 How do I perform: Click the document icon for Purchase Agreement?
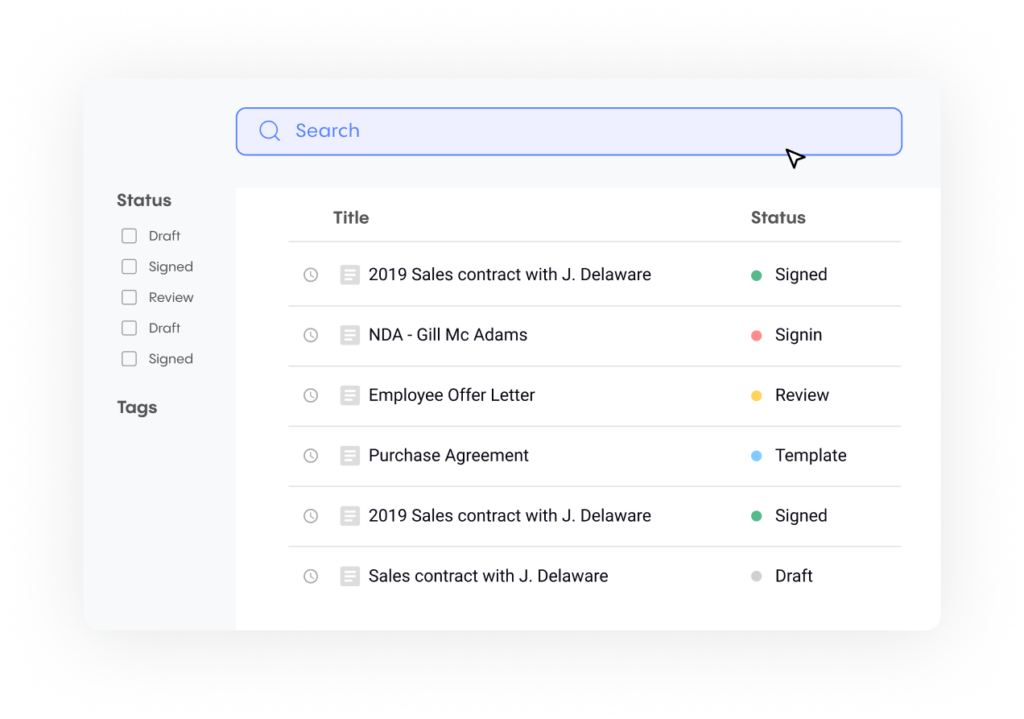pyautogui.click(x=350, y=455)
